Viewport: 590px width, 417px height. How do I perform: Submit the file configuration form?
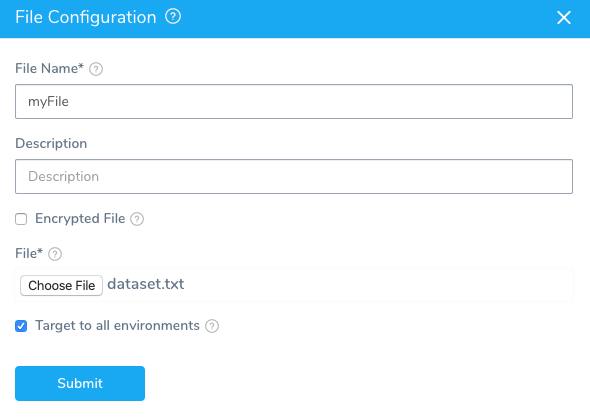(x=80, y=383)
